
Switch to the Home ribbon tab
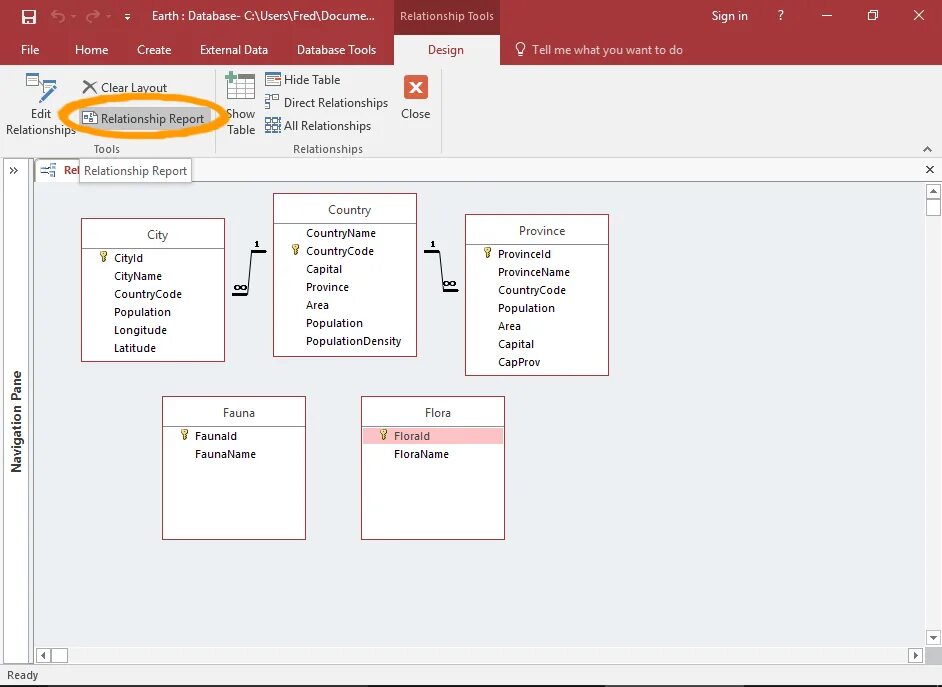pos(91,50)
